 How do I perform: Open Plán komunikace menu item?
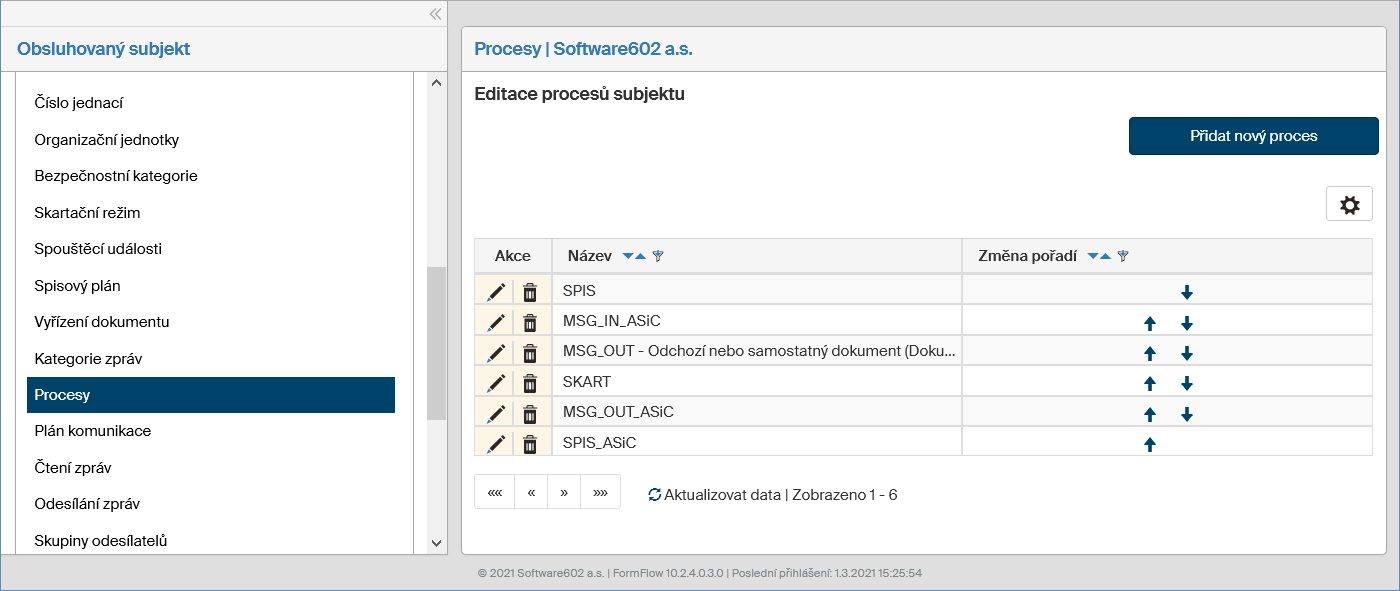click(x=93, y=431)
